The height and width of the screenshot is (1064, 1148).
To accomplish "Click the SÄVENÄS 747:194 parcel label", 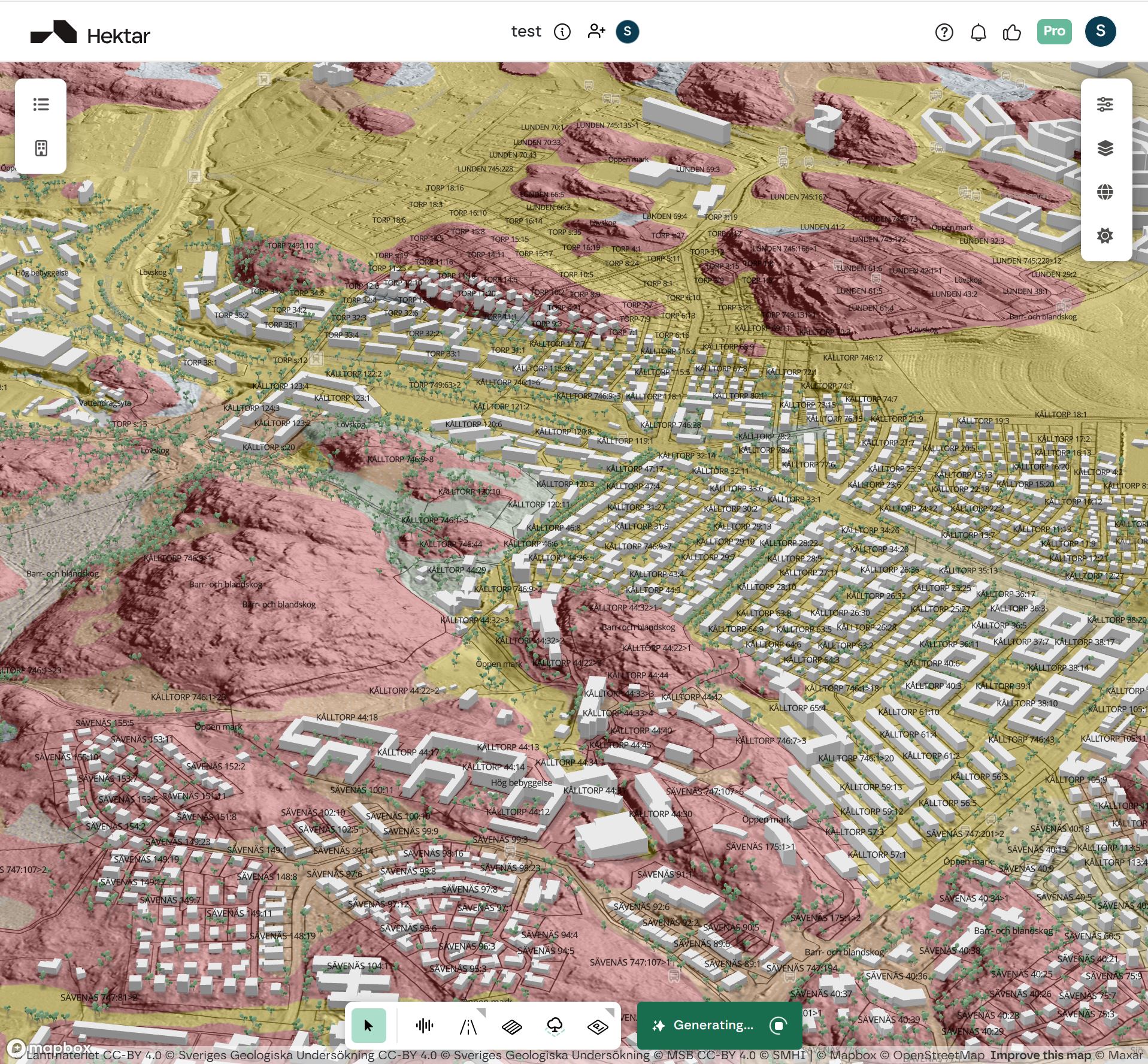I will 802,968.
